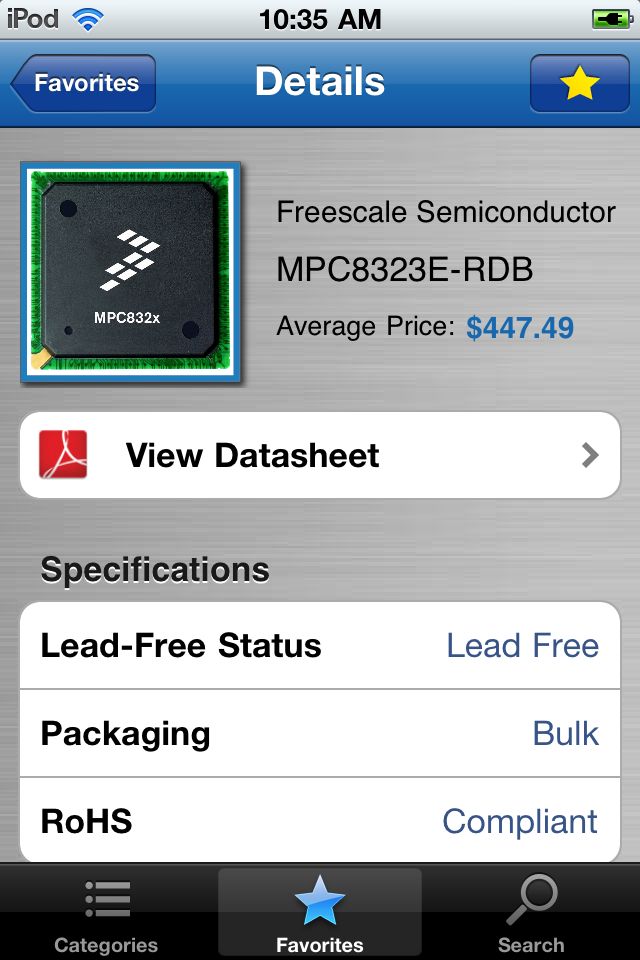Tap the WiFi status icon
Image resolution: width=640 pixels, height=960 pixels.
(x=88, y=19)
